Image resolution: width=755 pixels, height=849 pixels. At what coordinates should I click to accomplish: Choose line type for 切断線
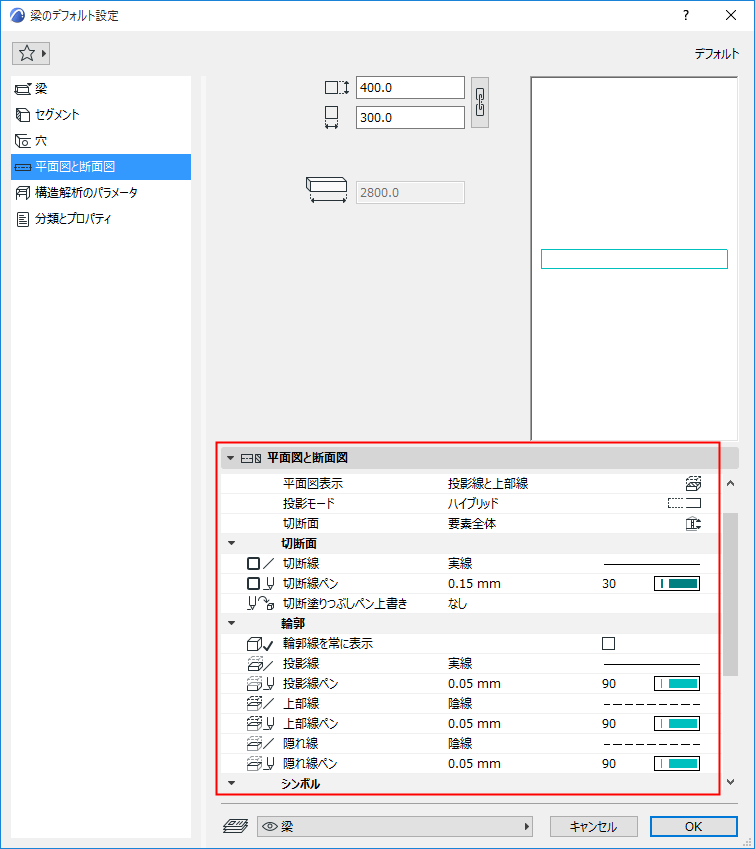click(x=652, y=564)
